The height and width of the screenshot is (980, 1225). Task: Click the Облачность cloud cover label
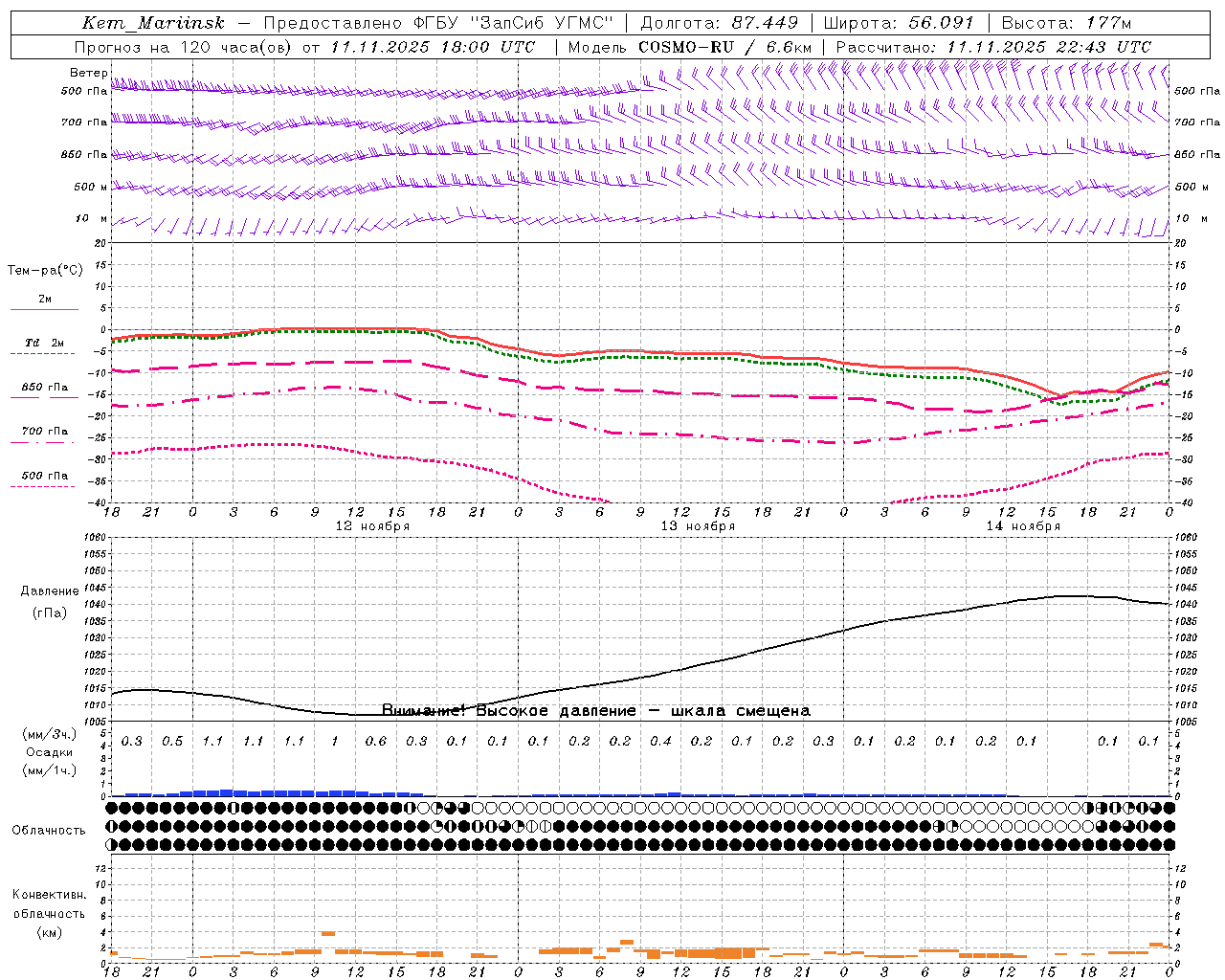pyautogui.click(x=49, y=830)
